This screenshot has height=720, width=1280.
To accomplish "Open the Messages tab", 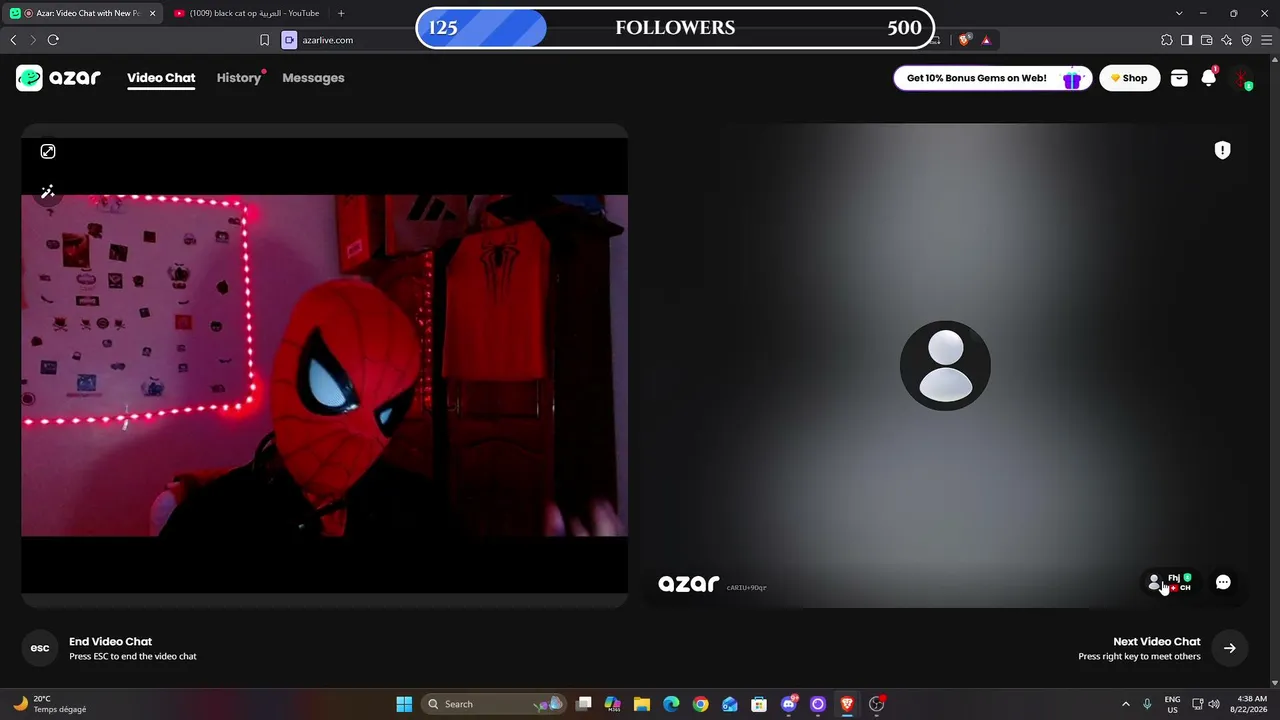I will pos(313,78).
